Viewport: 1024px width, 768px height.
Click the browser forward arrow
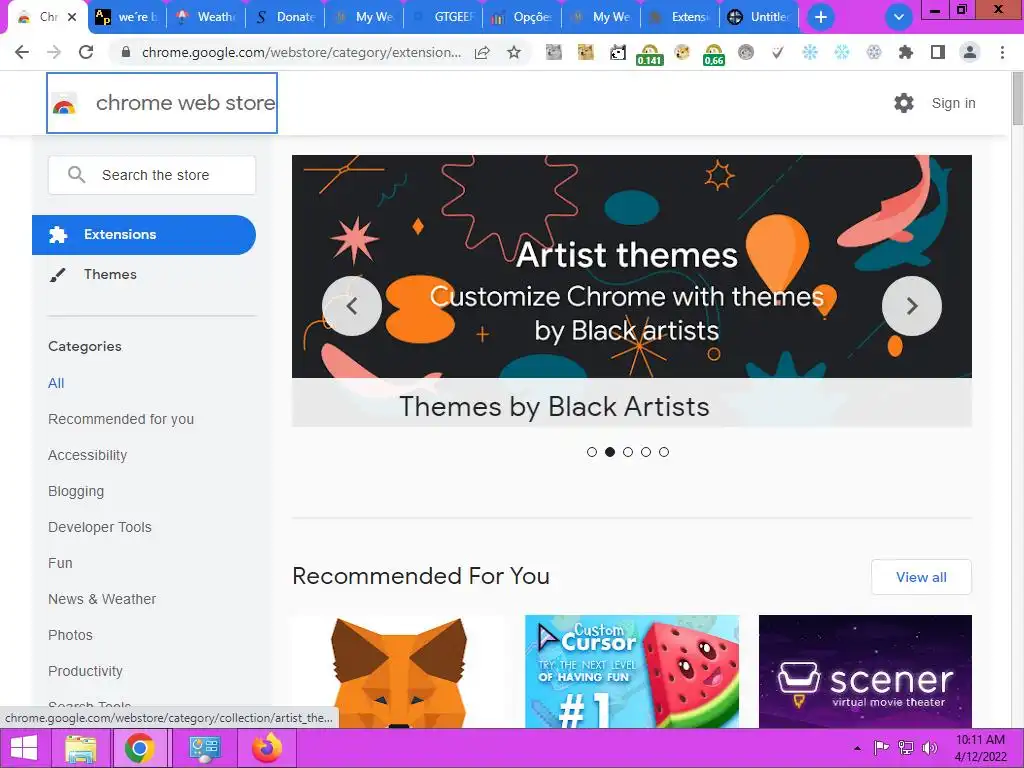coord(54,52)
